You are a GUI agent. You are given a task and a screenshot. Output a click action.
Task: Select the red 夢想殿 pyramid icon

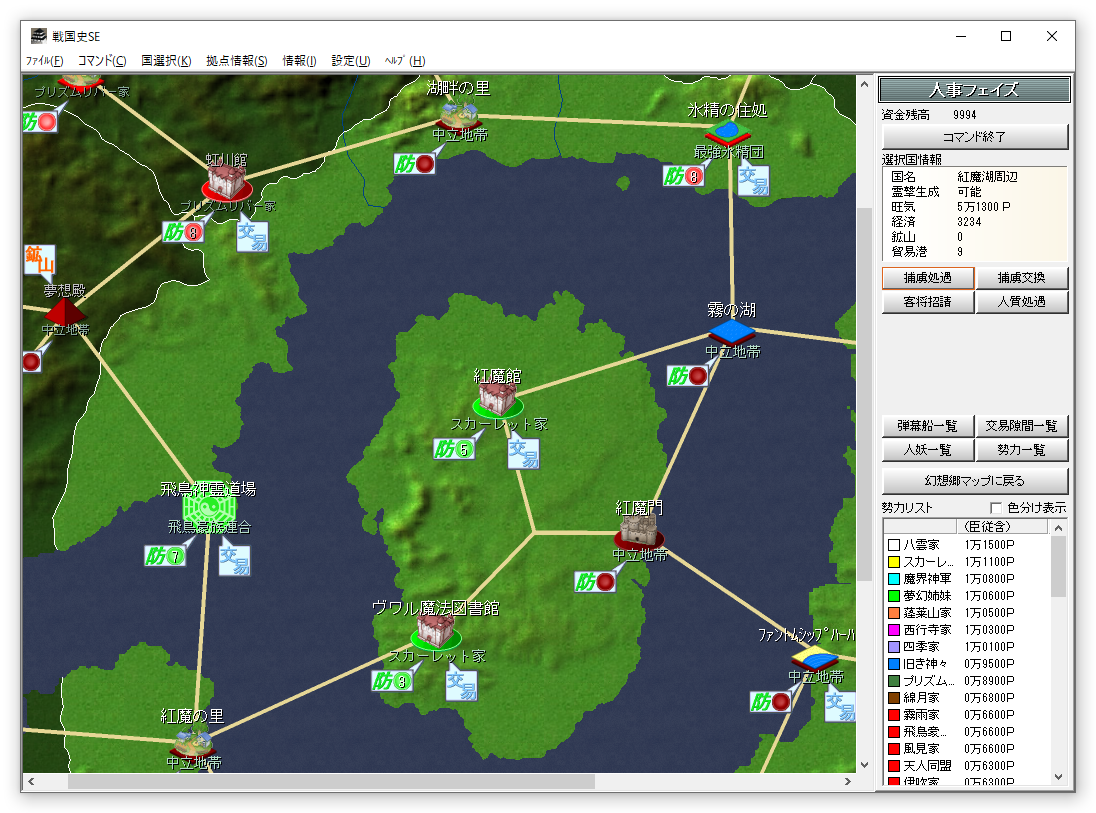click(x=63, y=312)
